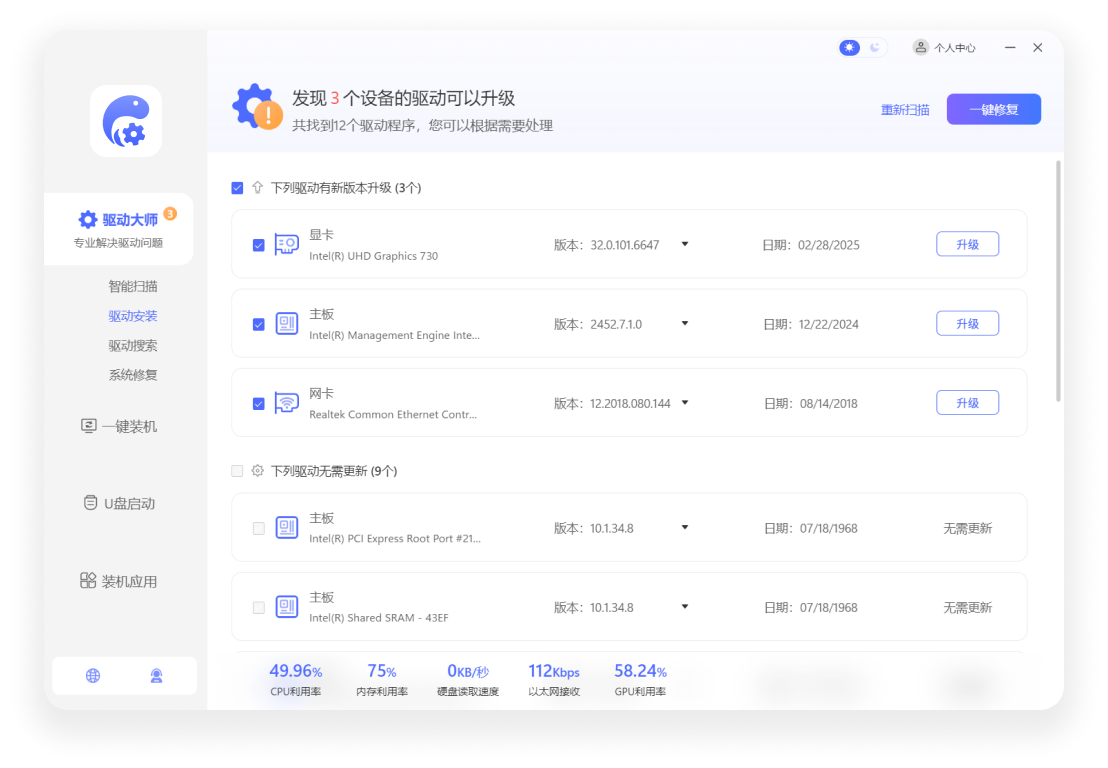The image size is (1108, 768).
Task: Open the 驱动大师 sidebar section
Action: [119, 229]
